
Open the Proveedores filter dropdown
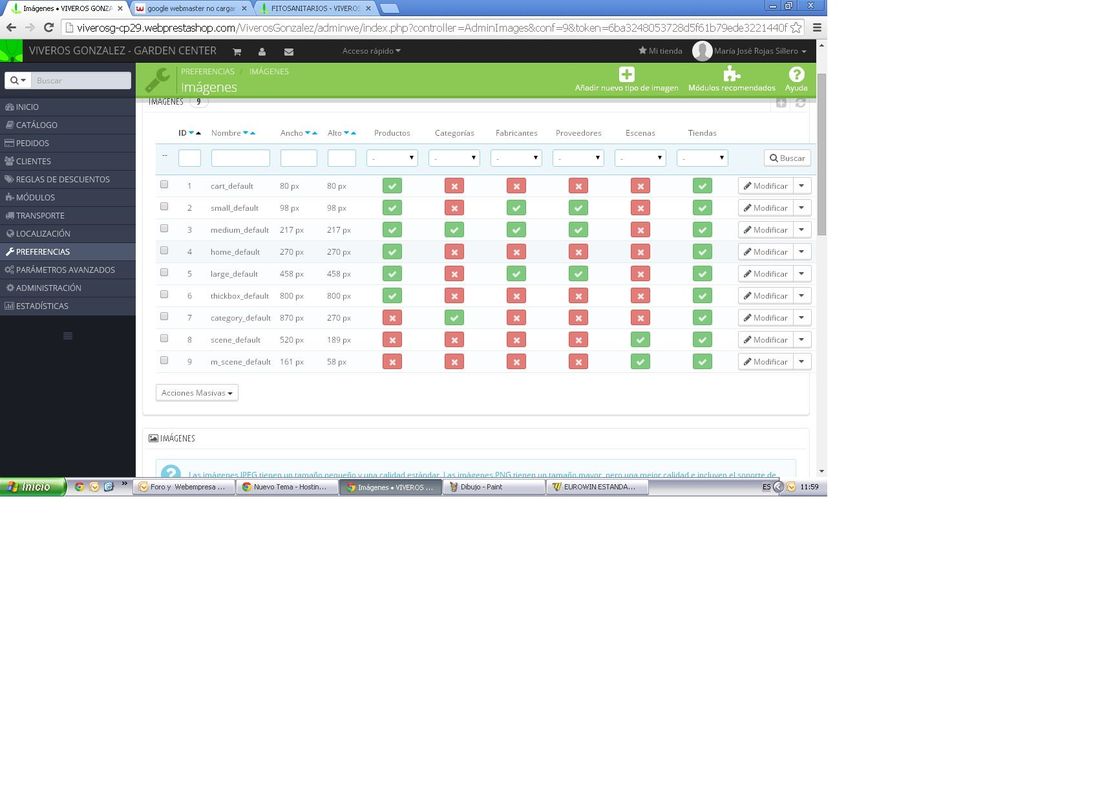pos(578,158)
